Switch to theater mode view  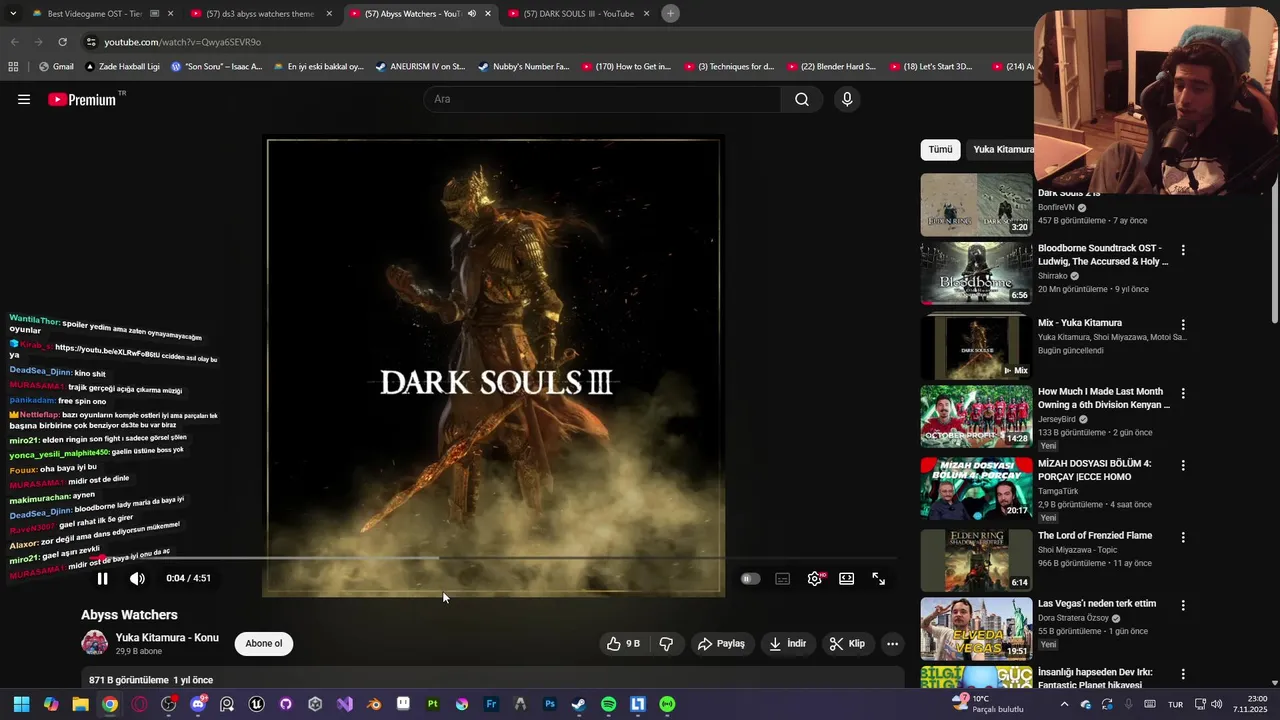[846, 578]
